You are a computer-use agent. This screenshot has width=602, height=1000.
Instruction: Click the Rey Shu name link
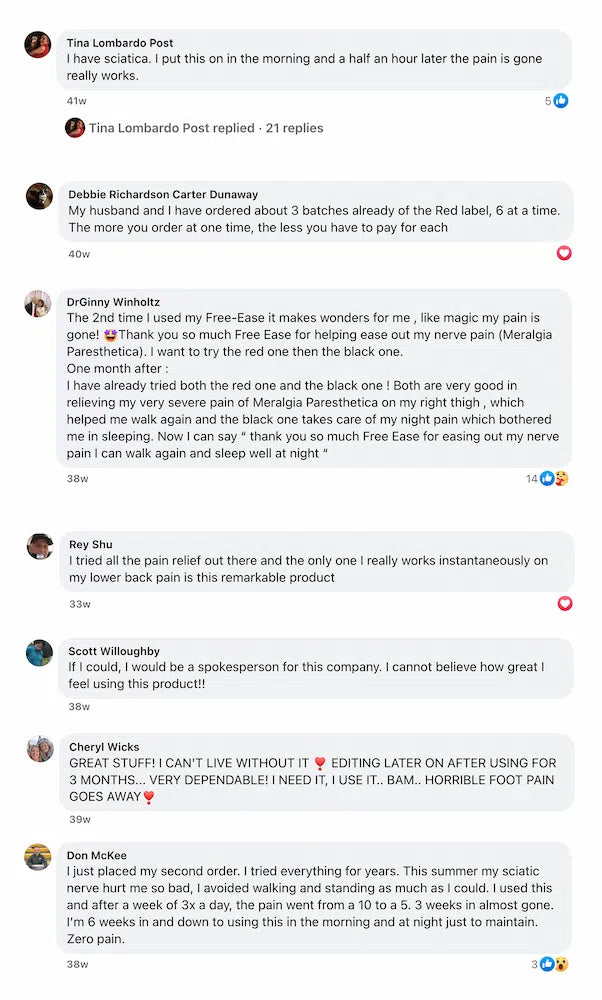pos(91,544)
